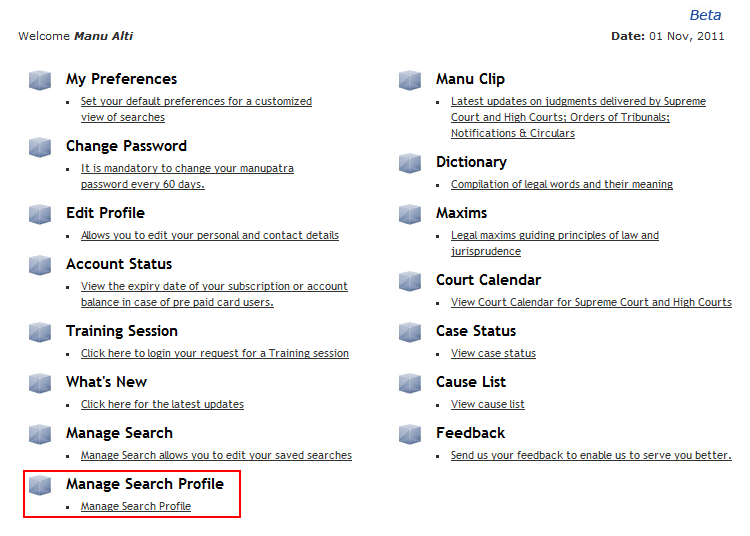Click the View case status link
750x536 pixels.
[493, 353]
